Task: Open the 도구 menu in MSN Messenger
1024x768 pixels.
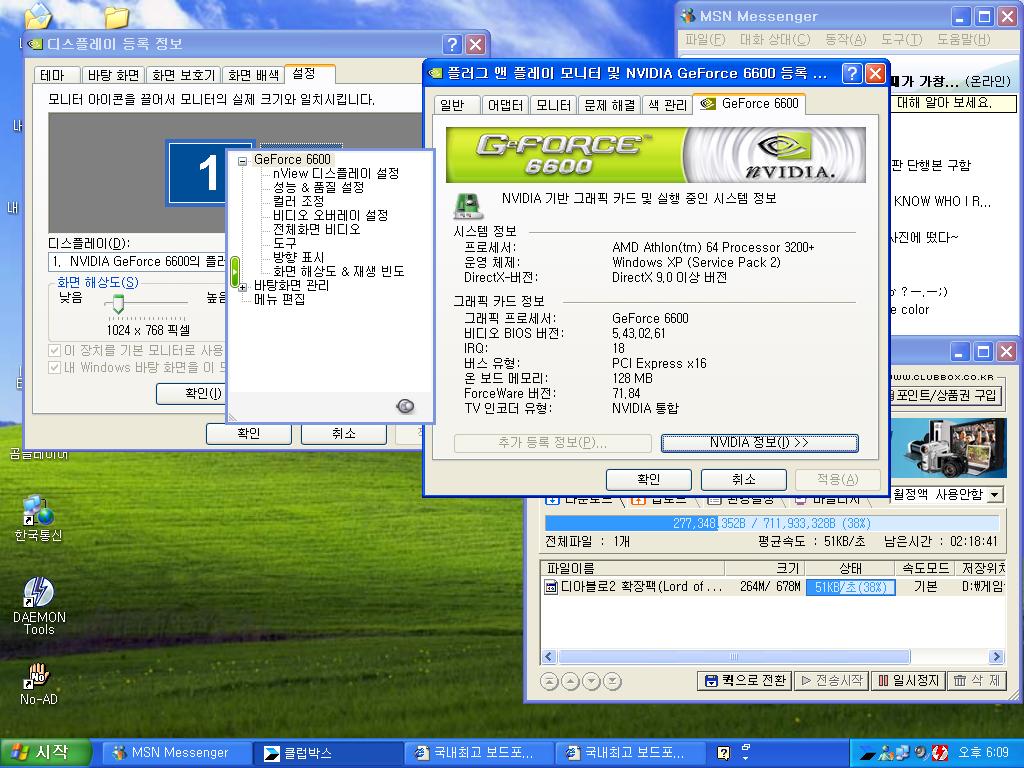Action: coord(901,40)
